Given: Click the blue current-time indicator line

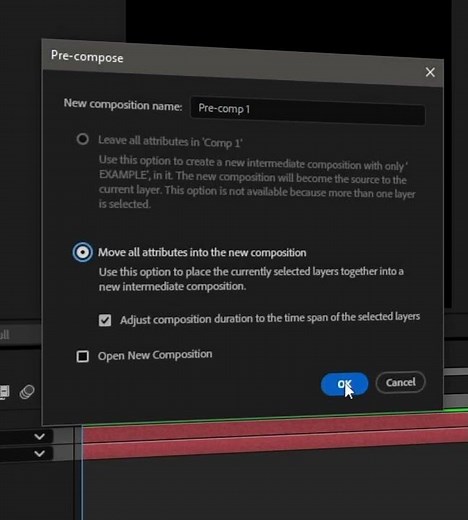Looking at the screenshot, I should click(82, 473).
